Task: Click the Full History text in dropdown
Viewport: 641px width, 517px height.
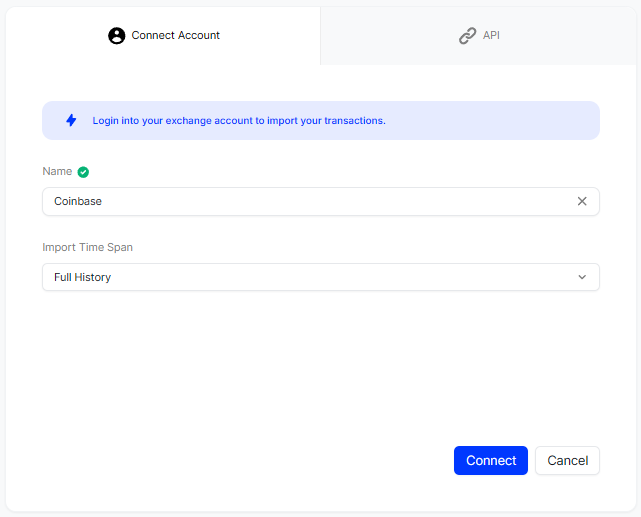Action: tap(83, 277)
